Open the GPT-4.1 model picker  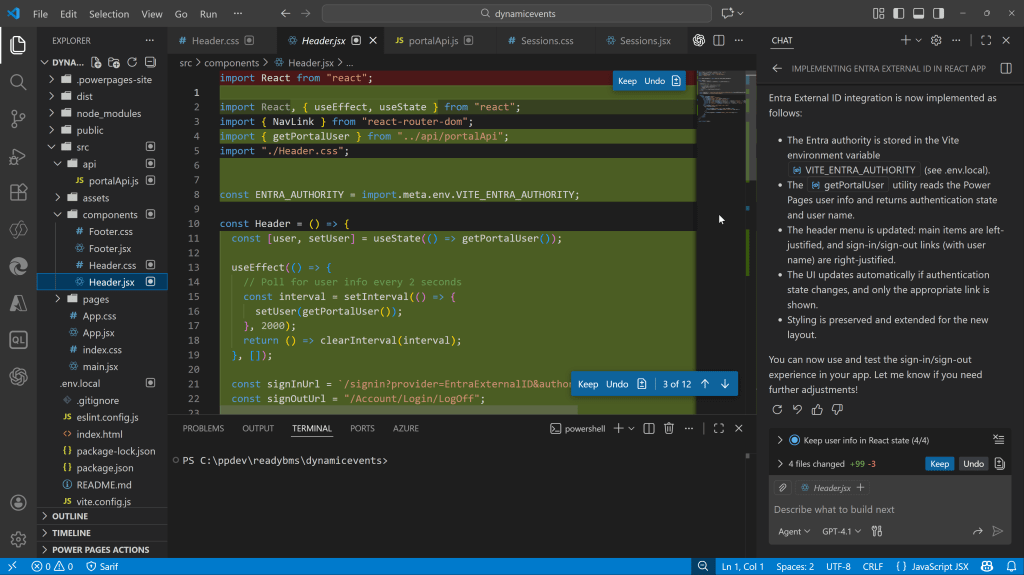point(842,531)
